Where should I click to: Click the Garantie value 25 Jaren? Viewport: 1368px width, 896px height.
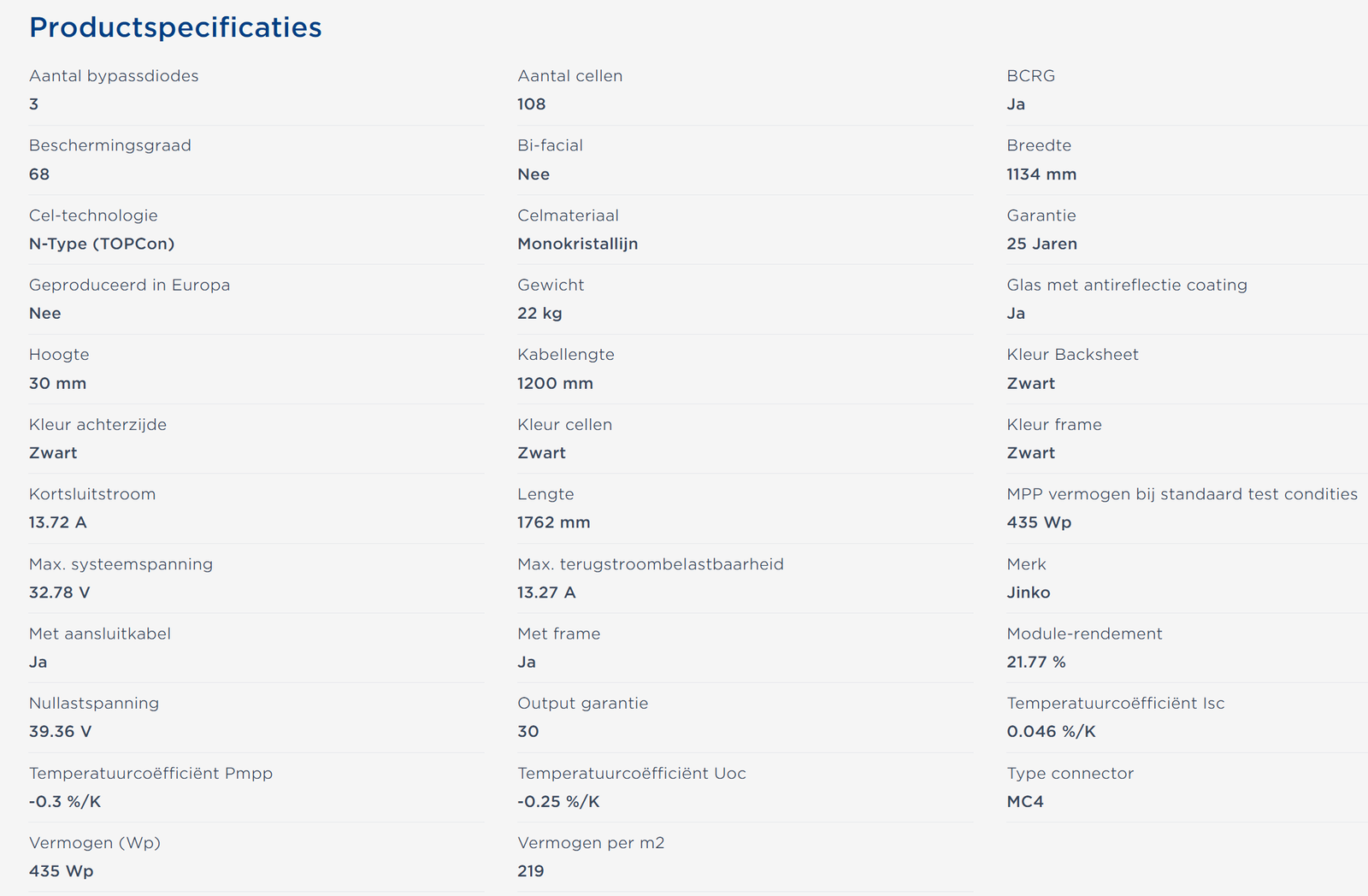tap(1041, 244)
